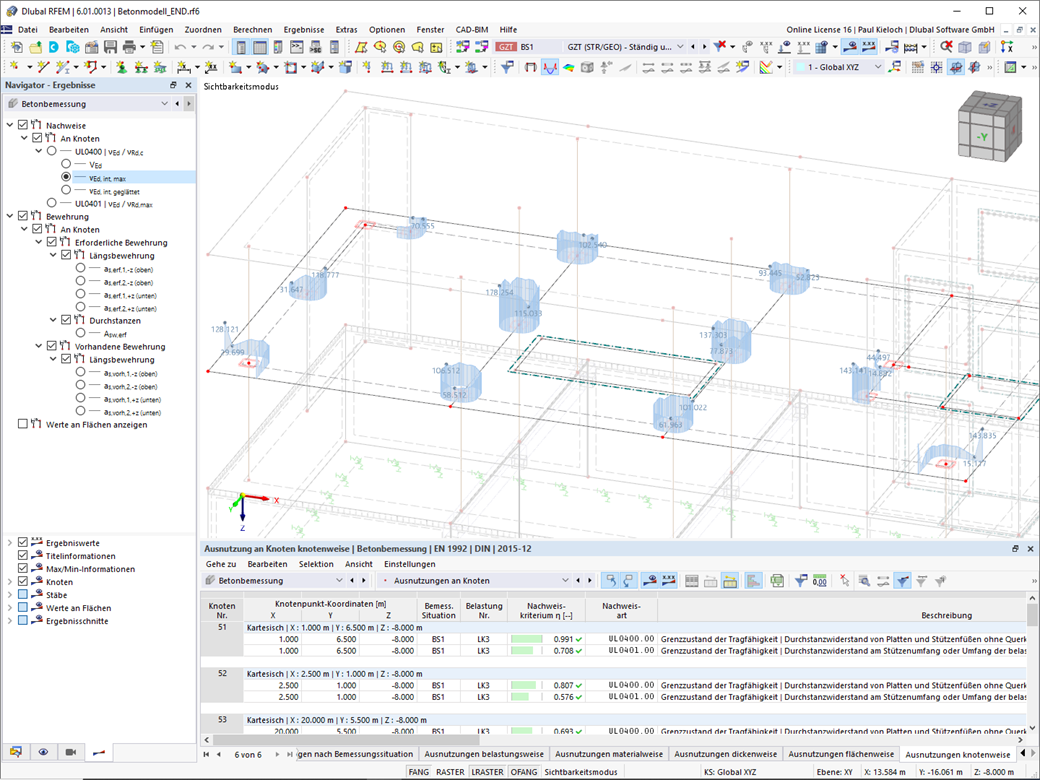1040x780 pixels.
Task: Click the Undo arrow icon
Action: click(180, 47)
